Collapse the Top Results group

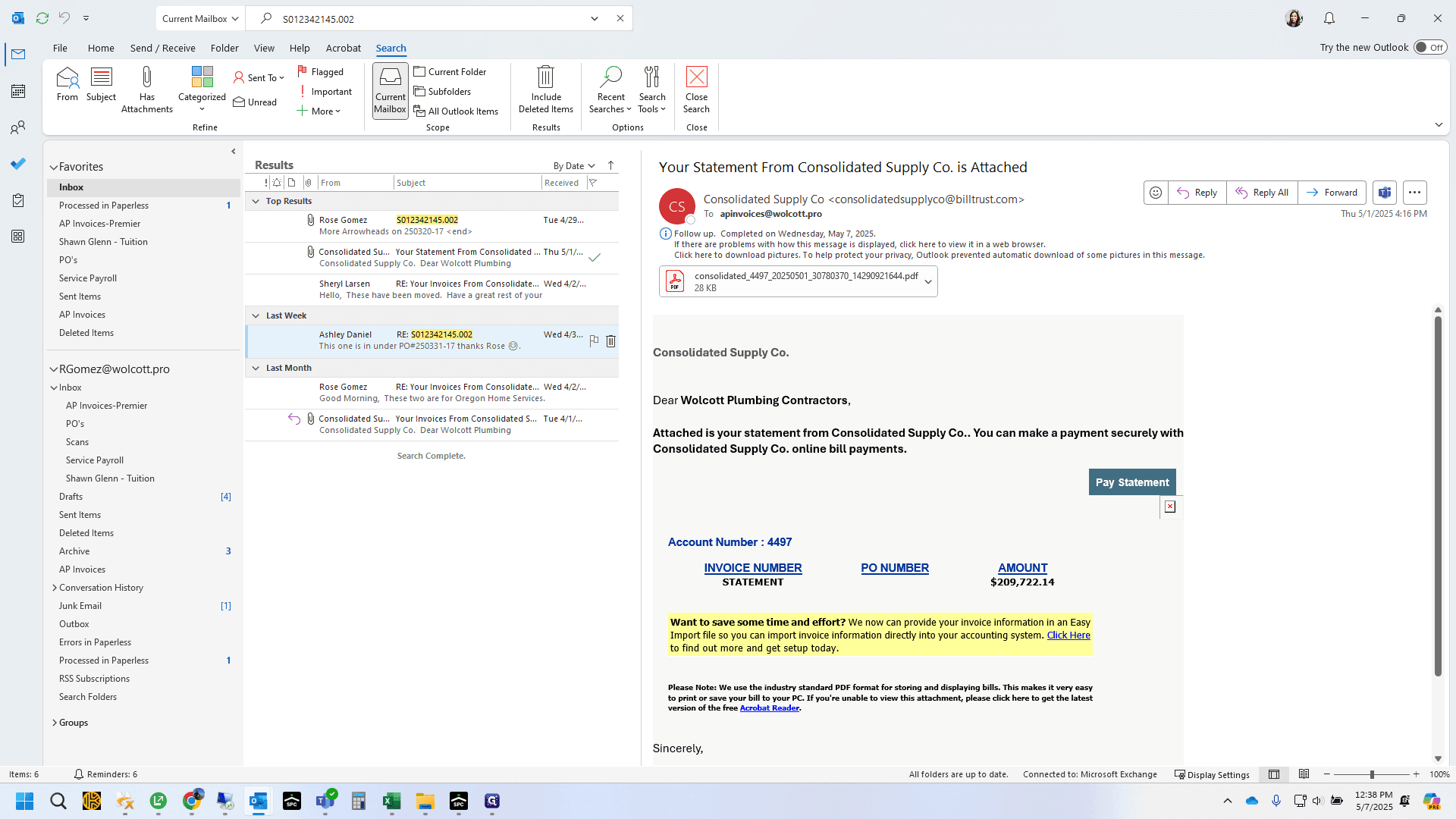(256, 201)
